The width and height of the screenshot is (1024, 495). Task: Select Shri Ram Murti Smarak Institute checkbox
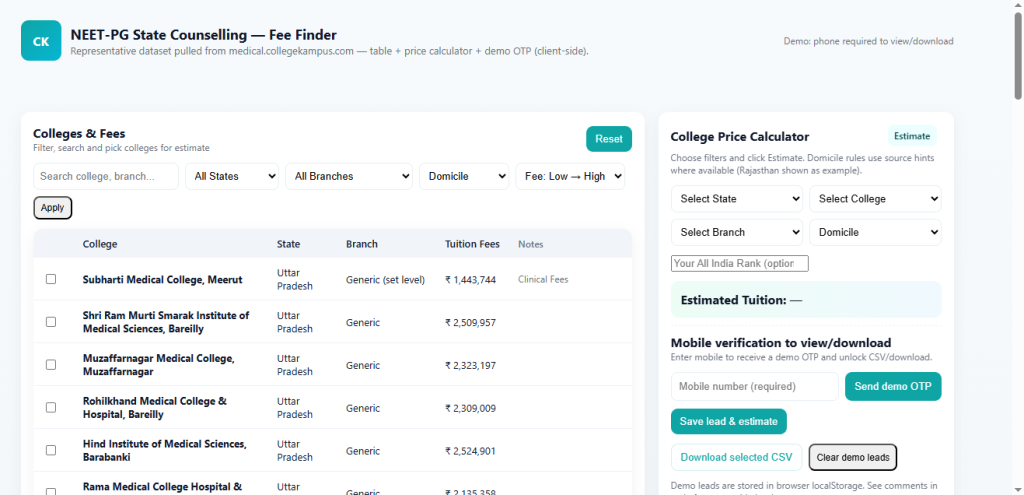tap(51, 322)
